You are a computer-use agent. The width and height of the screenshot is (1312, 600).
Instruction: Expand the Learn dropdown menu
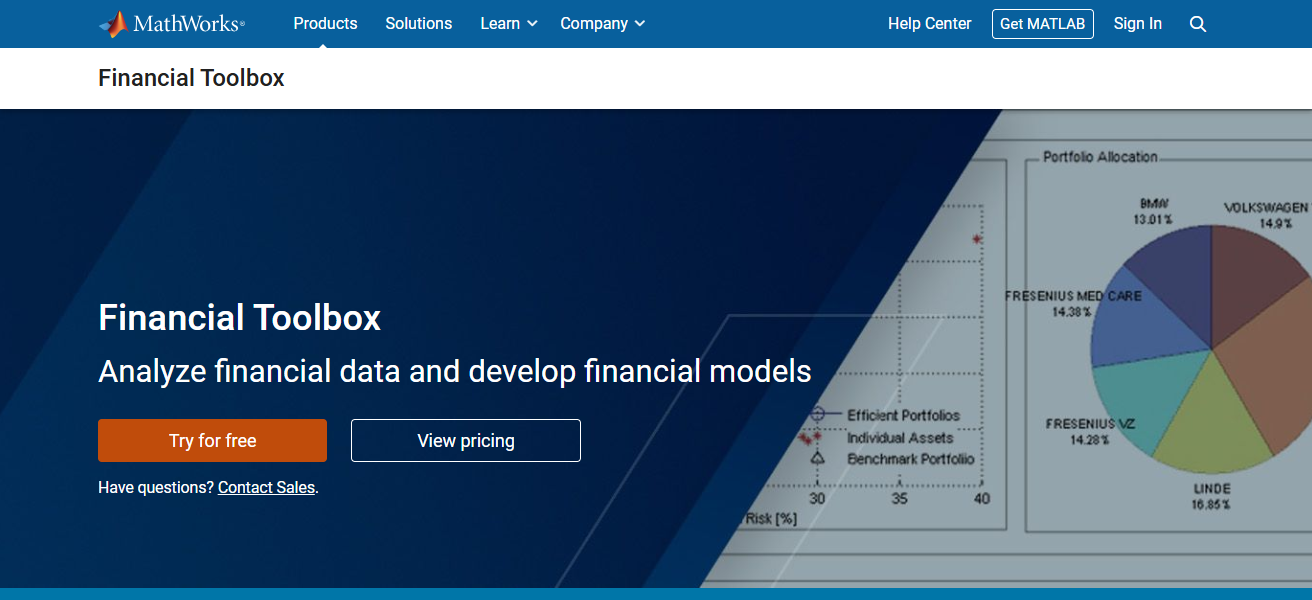pyautogui.click(x=500, y=23)
